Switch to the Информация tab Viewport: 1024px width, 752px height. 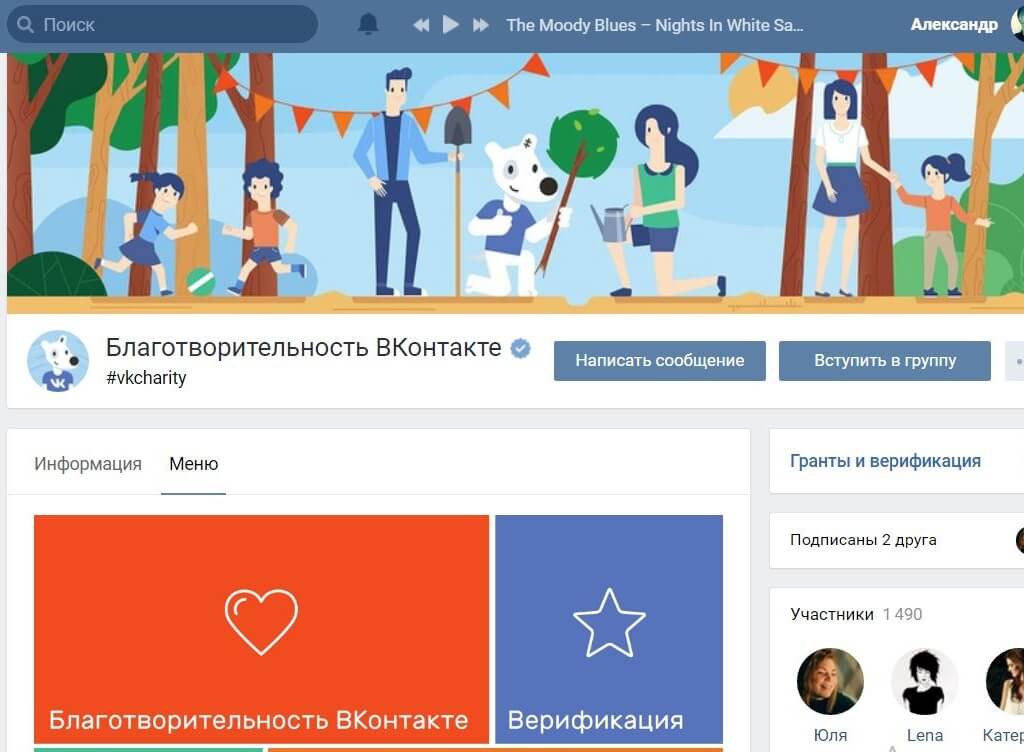click(88, 463)
